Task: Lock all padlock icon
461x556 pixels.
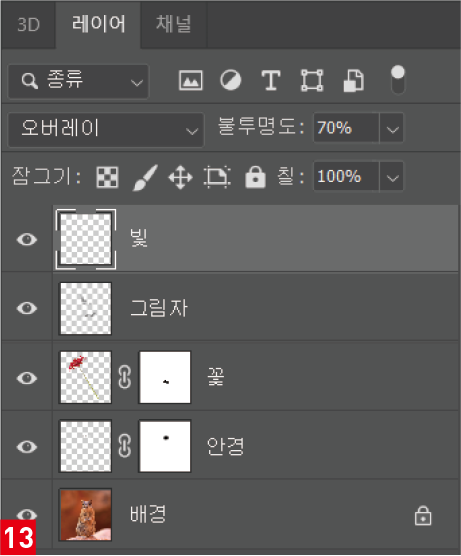Action: [x=255, y=176]
